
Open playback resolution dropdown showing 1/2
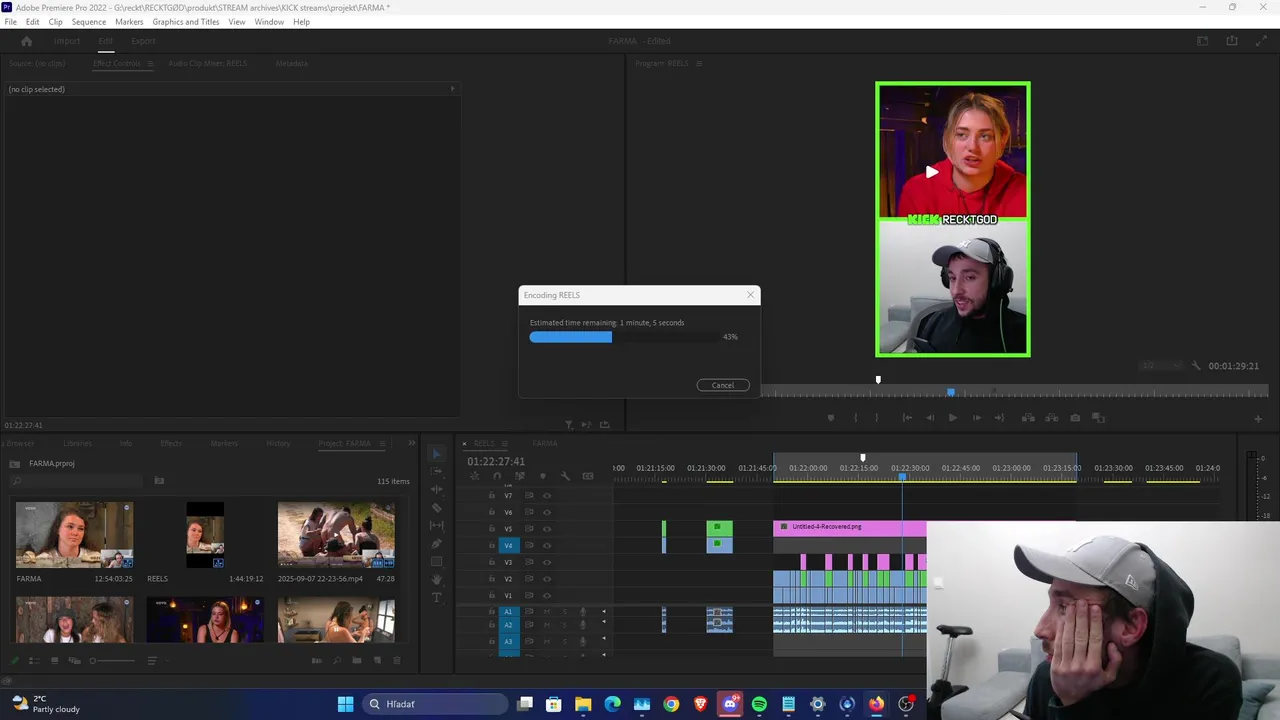click(1161, 366)
